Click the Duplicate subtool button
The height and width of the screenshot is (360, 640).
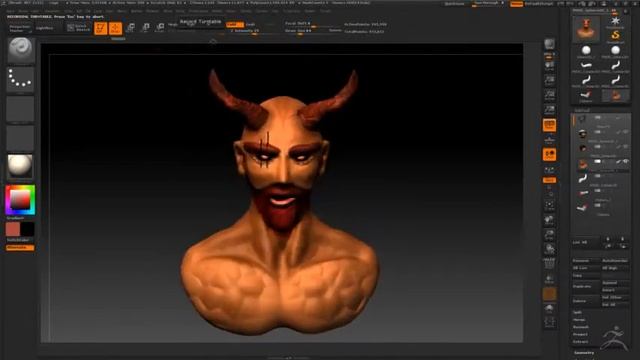point(586,287)
